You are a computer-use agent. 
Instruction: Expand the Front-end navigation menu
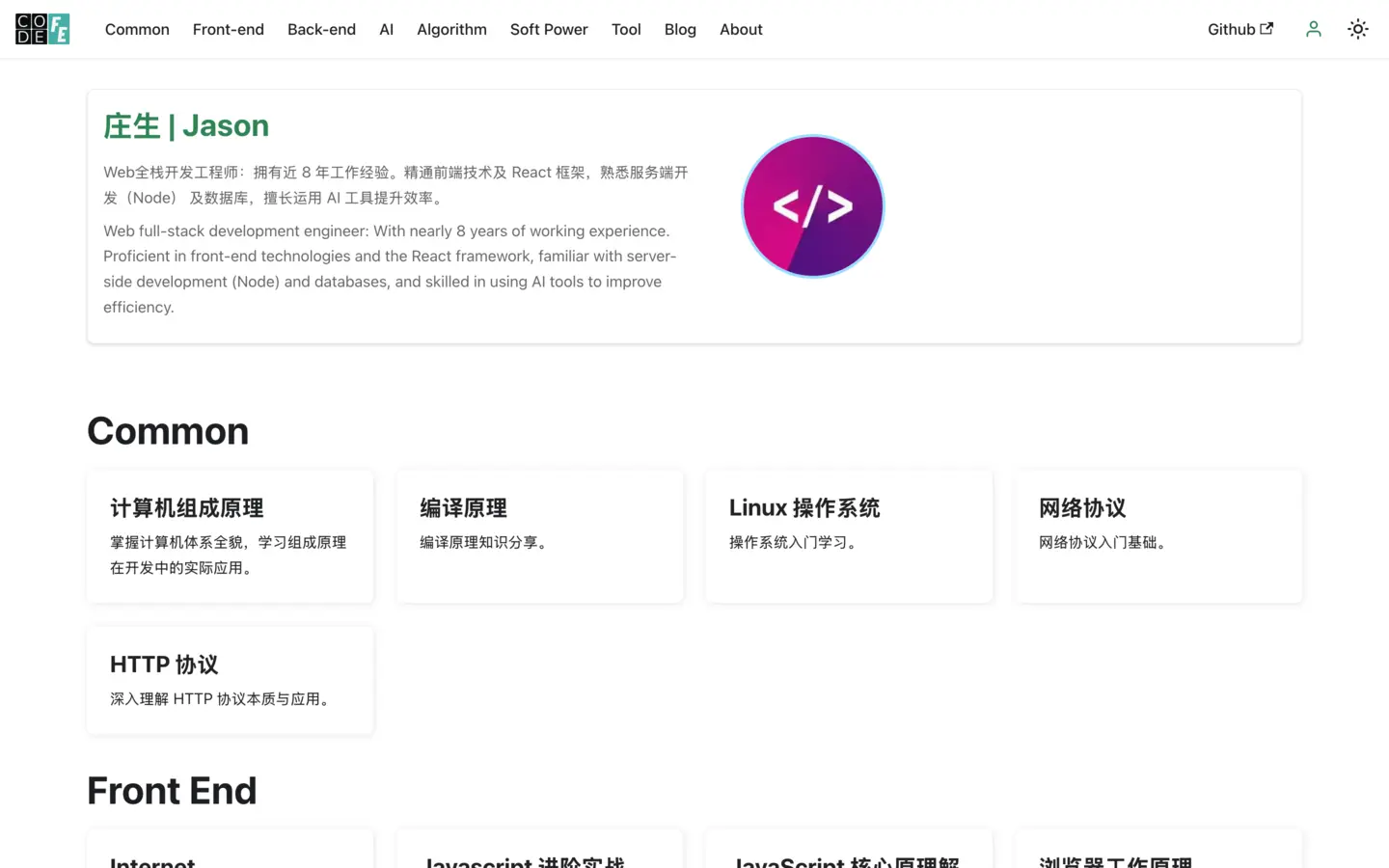(228, 29)
